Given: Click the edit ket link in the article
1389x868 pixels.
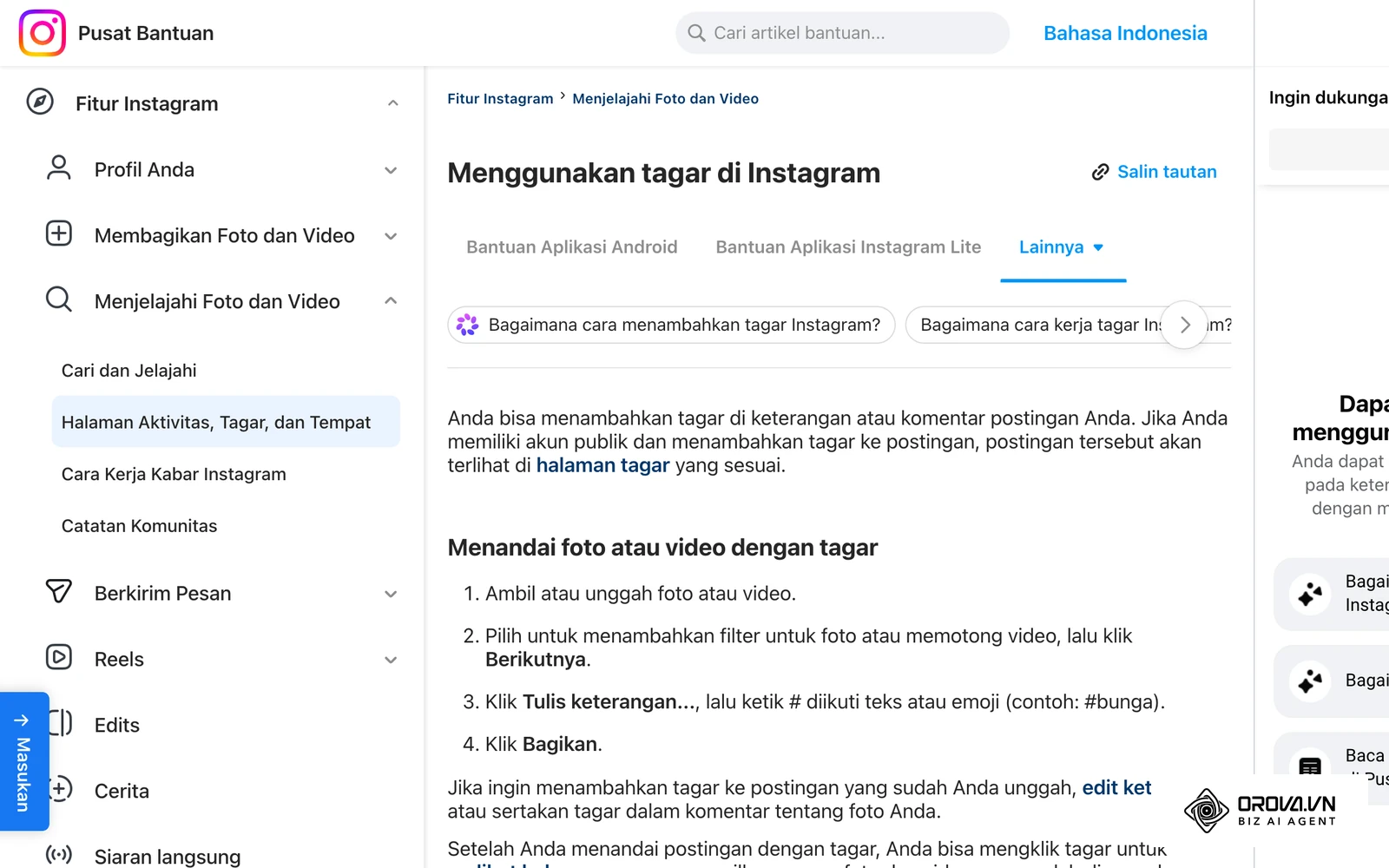Looking at the screenshot, I should [x=1116, y=787].
